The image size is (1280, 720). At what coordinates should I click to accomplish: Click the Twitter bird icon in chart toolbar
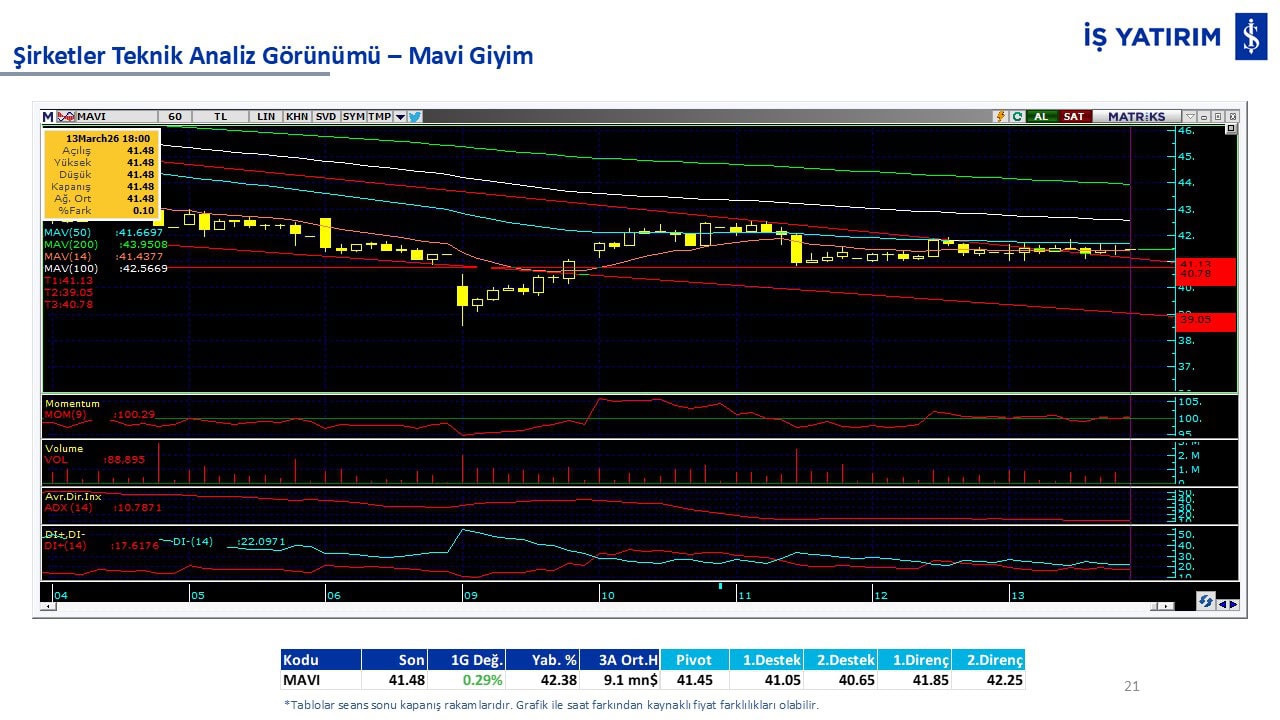tap(415, 117)
